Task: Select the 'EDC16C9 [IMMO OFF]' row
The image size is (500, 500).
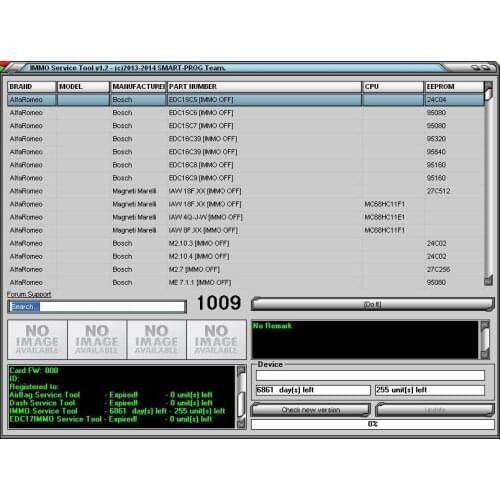Action: pyautogui.click(x=246, y=178)
